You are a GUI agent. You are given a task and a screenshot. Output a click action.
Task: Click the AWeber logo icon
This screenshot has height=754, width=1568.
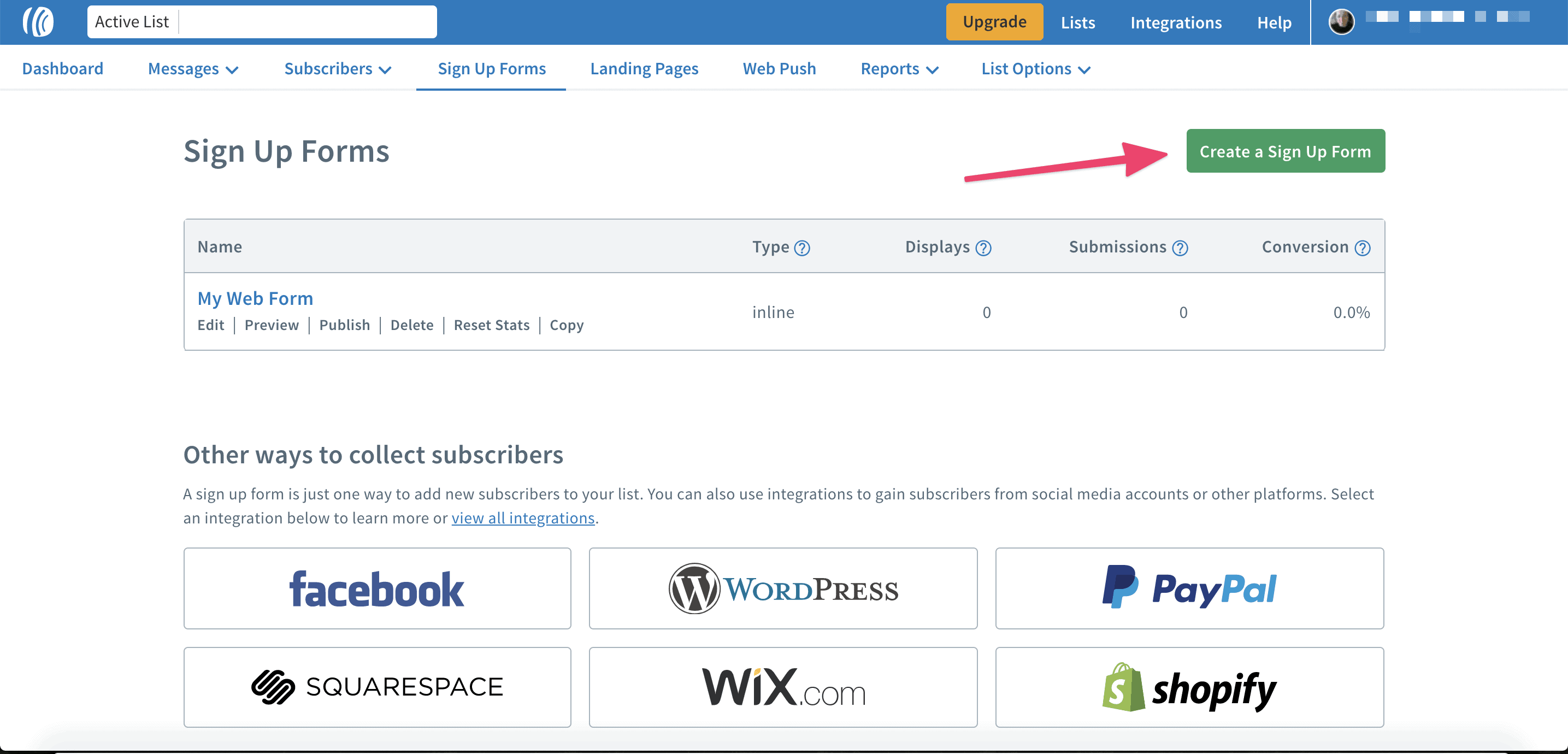pyautogui.click(x=38, y=22)
